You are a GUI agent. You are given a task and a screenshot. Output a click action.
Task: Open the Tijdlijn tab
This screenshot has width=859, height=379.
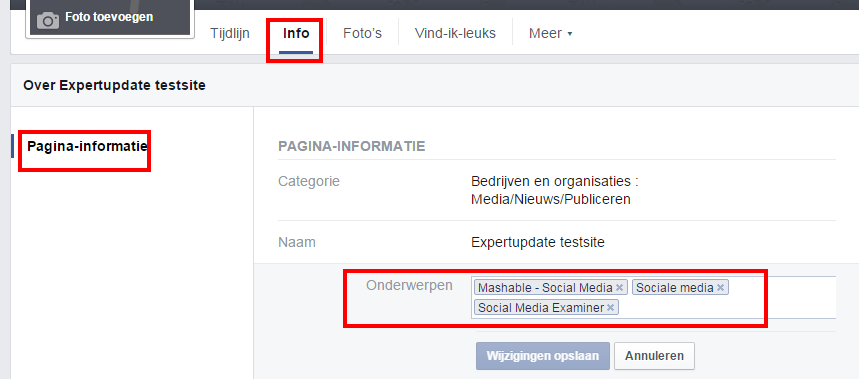tap(230, 33)
